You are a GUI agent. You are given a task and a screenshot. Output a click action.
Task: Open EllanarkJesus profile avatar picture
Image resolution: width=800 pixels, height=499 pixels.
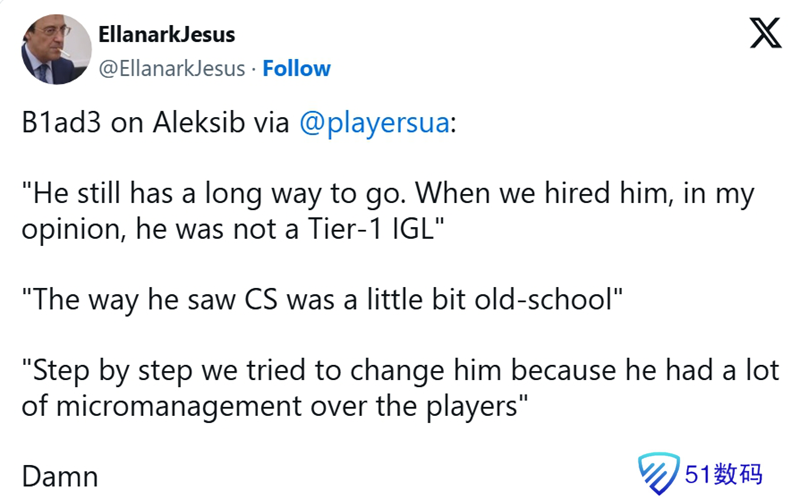pos(57,50)
